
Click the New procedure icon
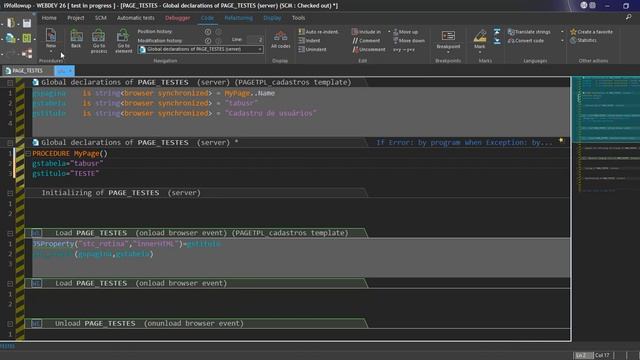[x=51, y=36]
